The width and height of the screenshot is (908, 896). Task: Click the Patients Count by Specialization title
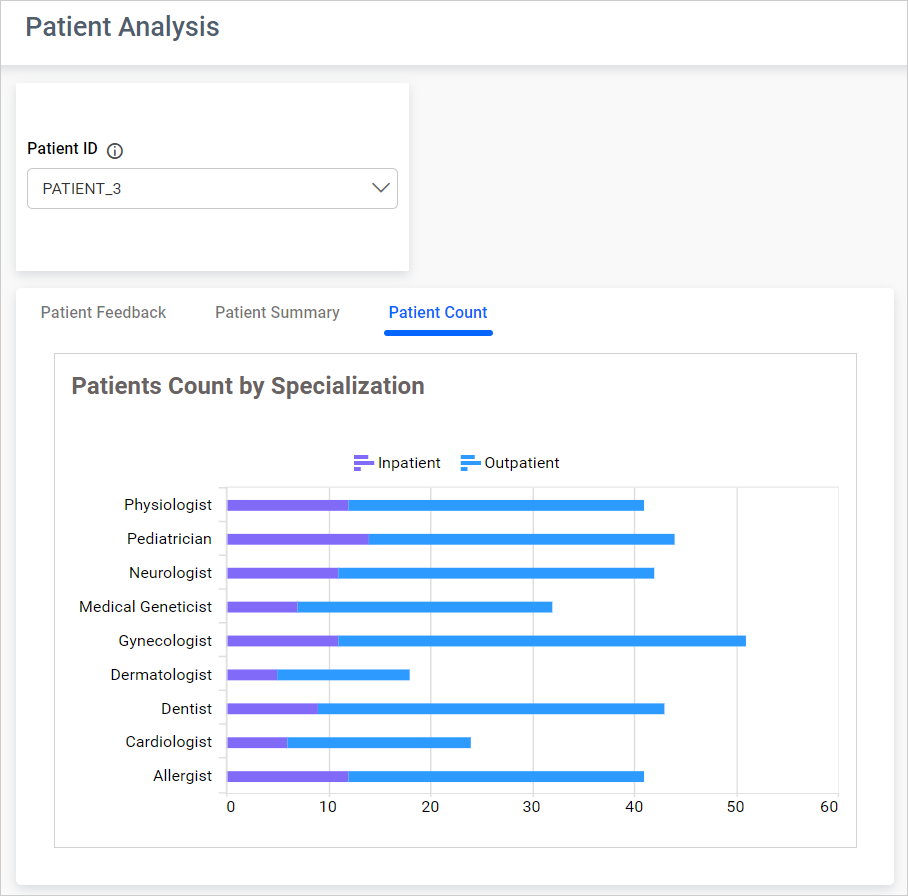pos(248,386)
